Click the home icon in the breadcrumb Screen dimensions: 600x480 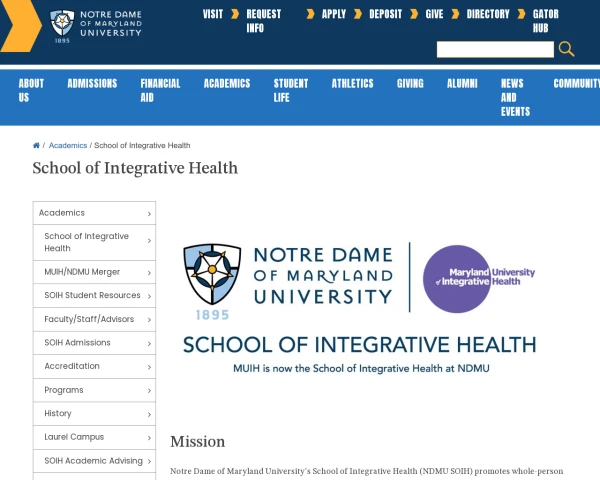tap(36, 145)
